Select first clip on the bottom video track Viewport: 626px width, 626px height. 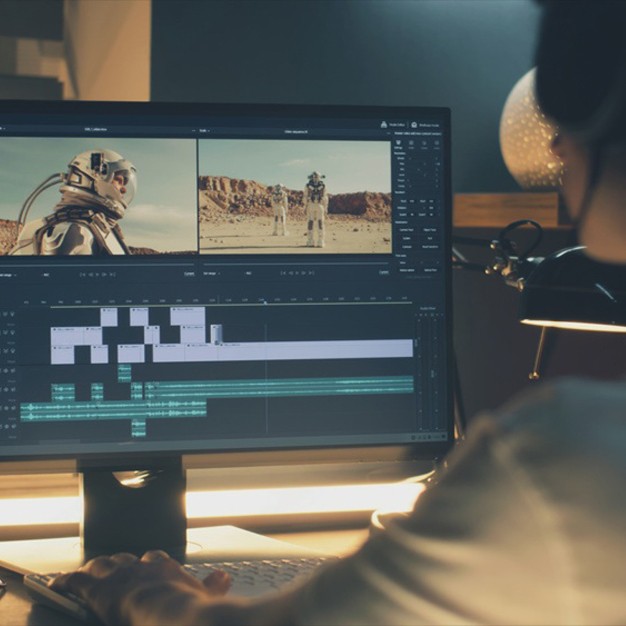[63, 355]
